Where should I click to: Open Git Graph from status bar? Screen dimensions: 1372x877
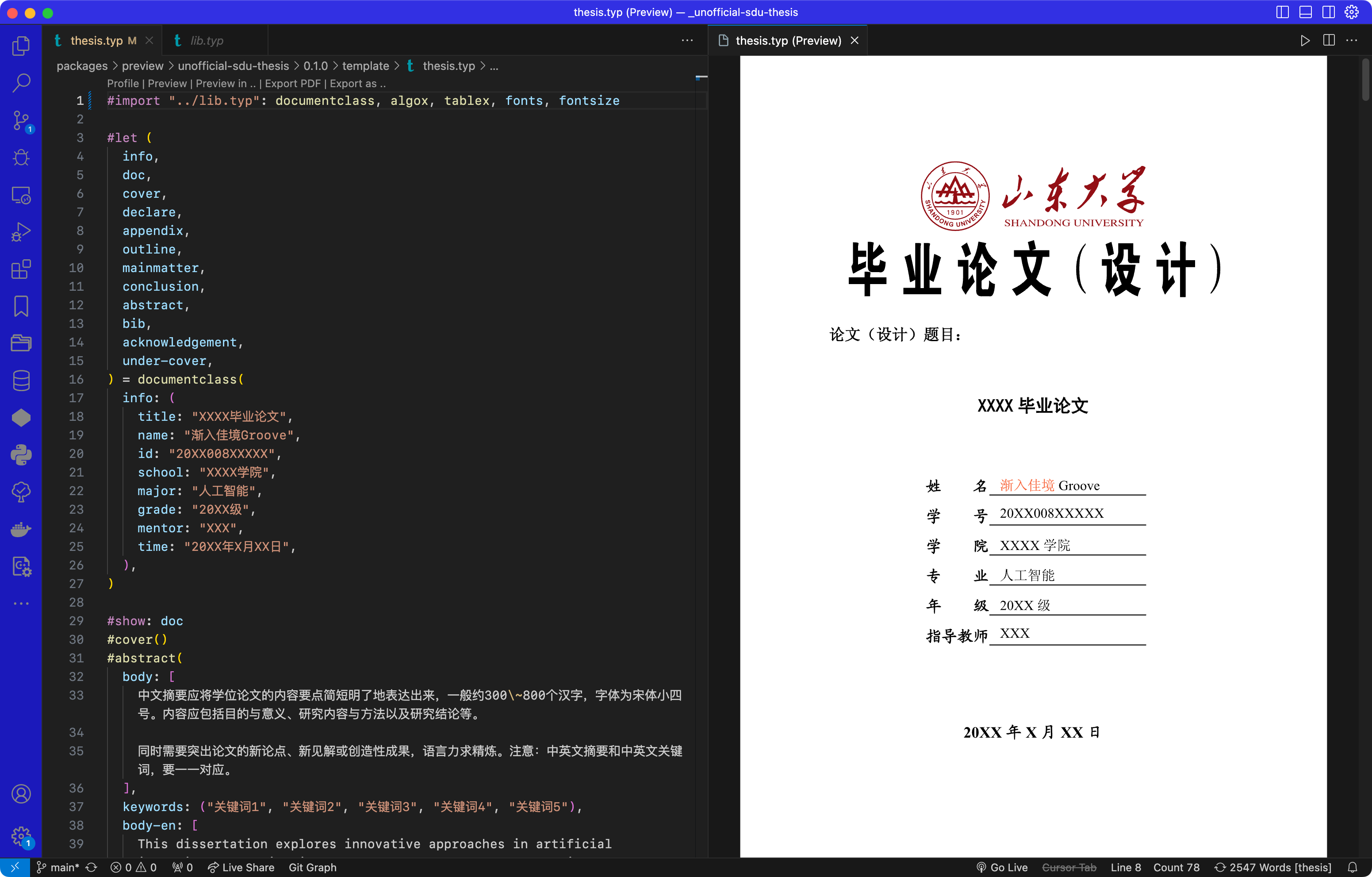312,867
